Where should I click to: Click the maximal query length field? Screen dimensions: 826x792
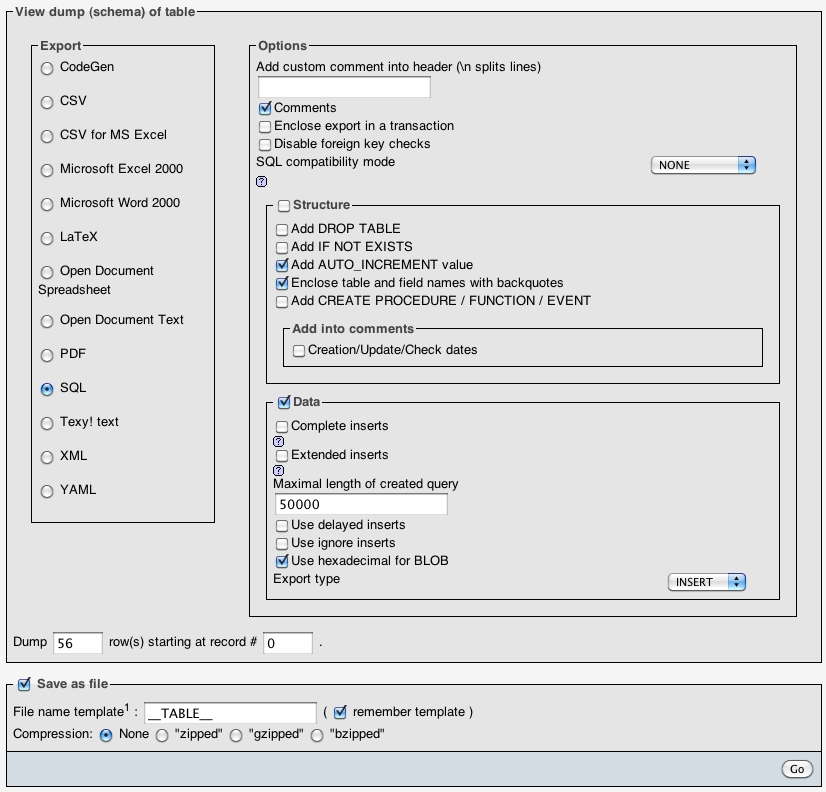tap(360, 505)
